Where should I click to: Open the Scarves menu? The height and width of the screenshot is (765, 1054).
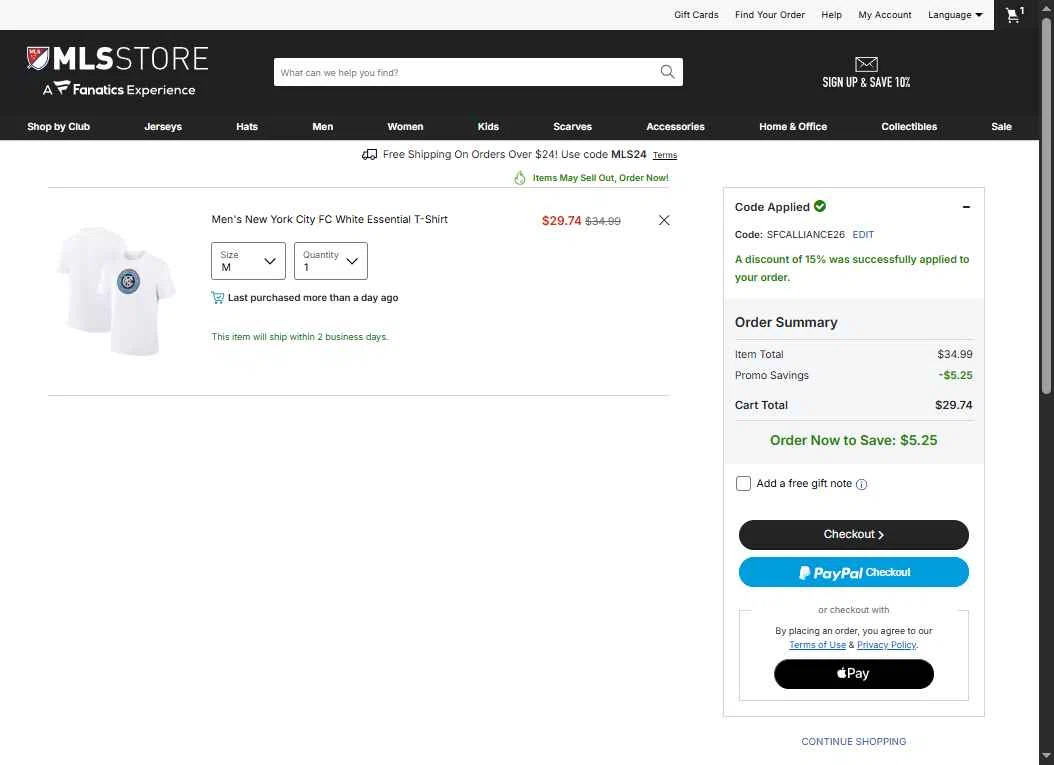click(x=572, y=126)
